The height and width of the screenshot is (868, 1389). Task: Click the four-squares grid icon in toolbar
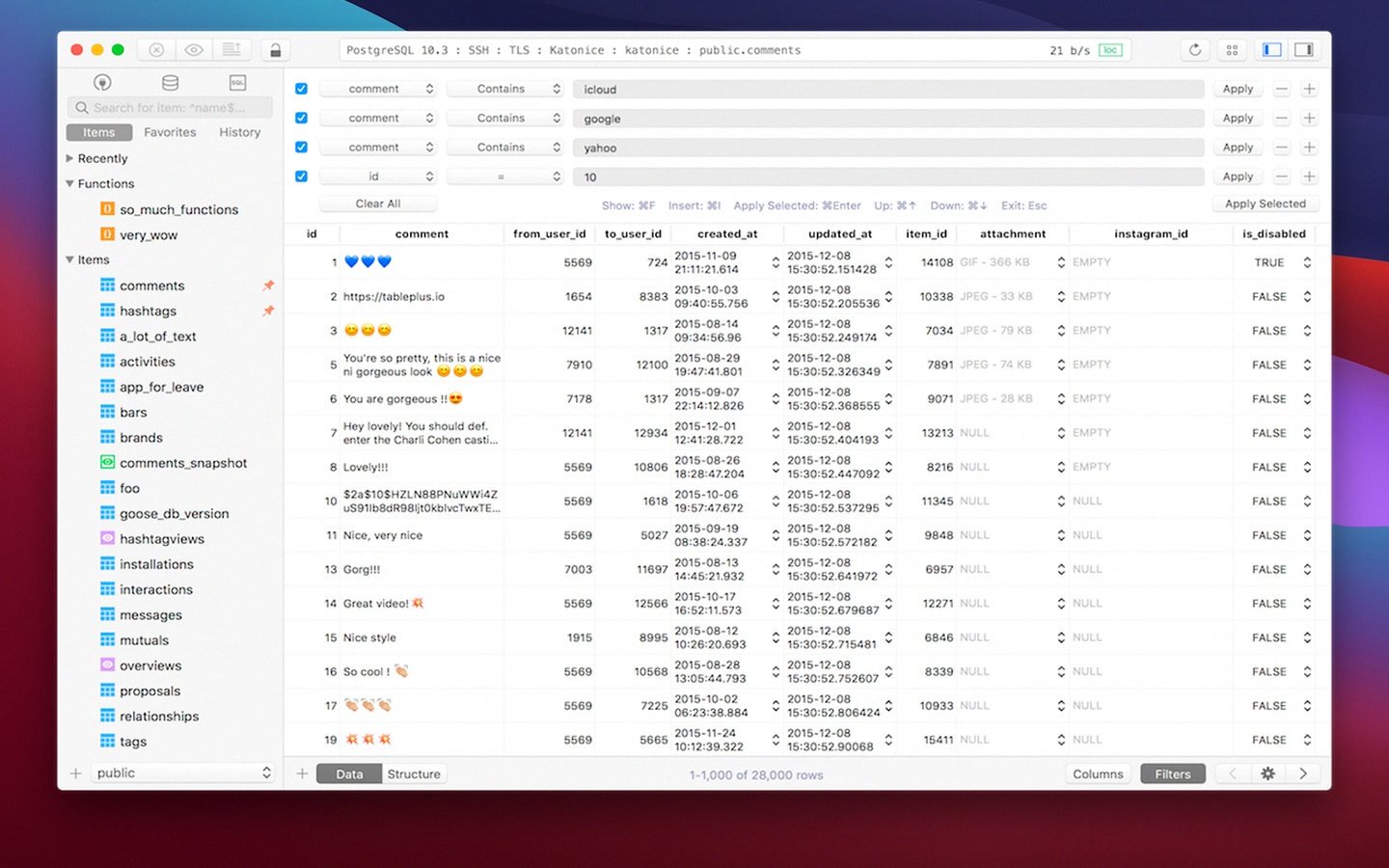click(x=1232, y=50)
